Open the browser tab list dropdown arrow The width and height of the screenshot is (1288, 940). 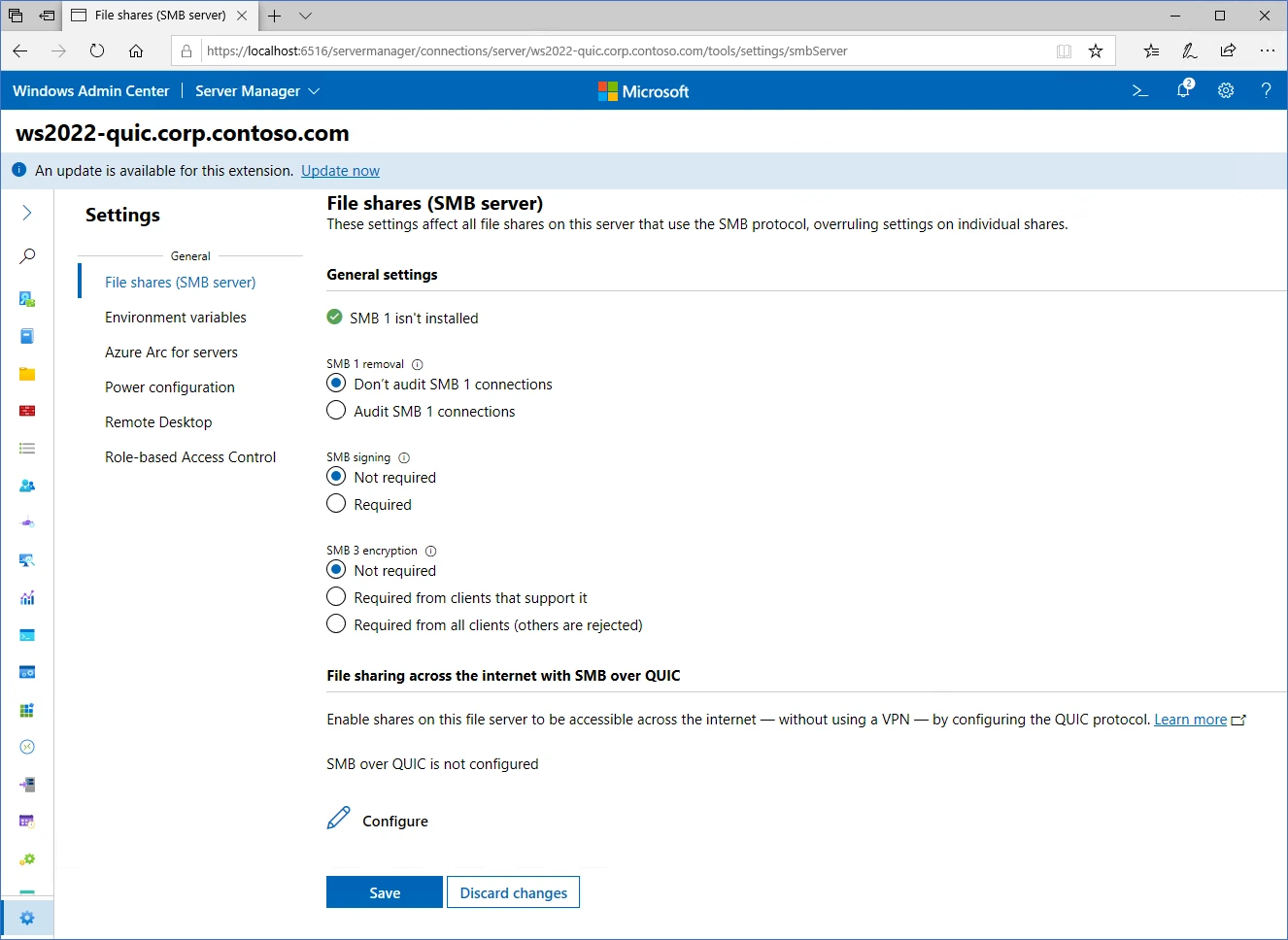click(x=305, y=16)
